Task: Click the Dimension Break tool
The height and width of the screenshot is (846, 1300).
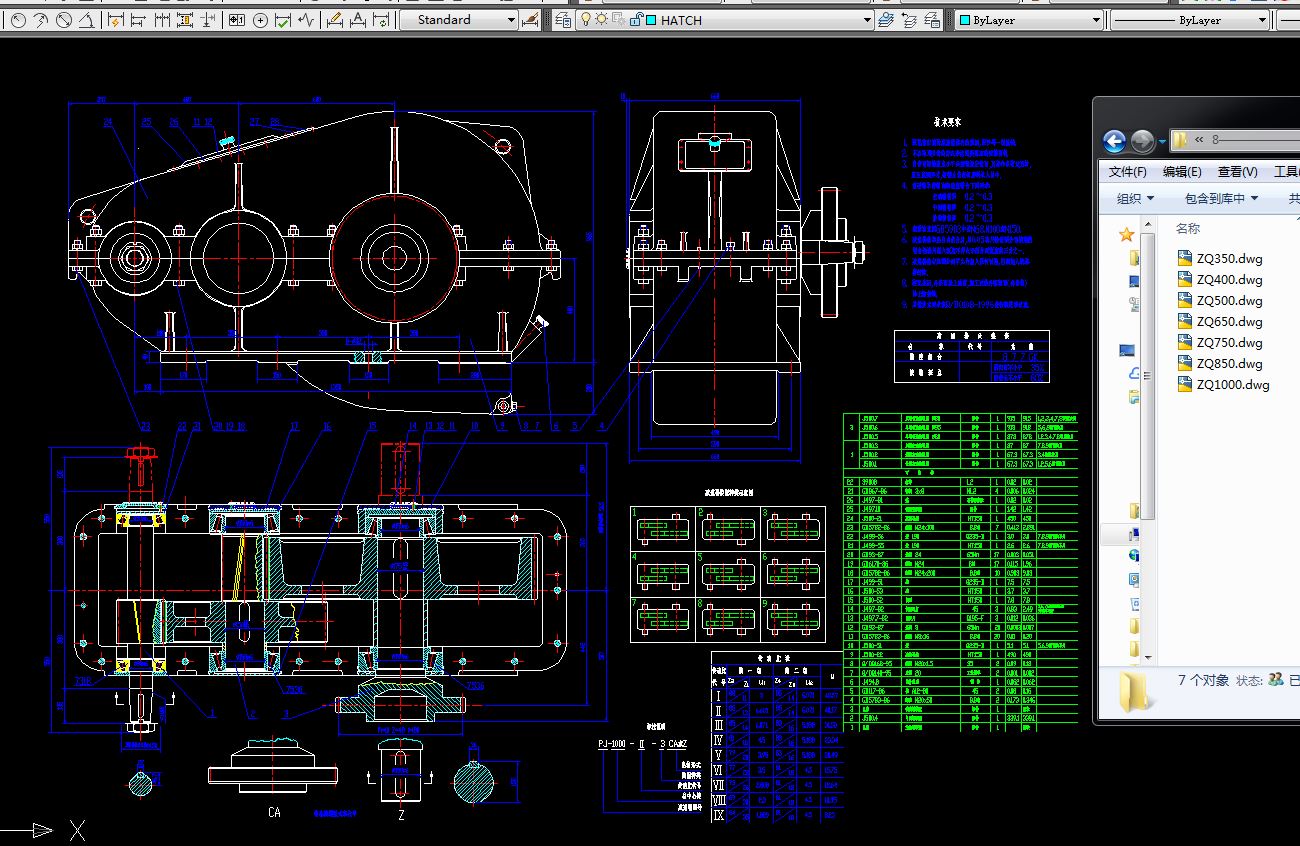Action: coord(205,20)
